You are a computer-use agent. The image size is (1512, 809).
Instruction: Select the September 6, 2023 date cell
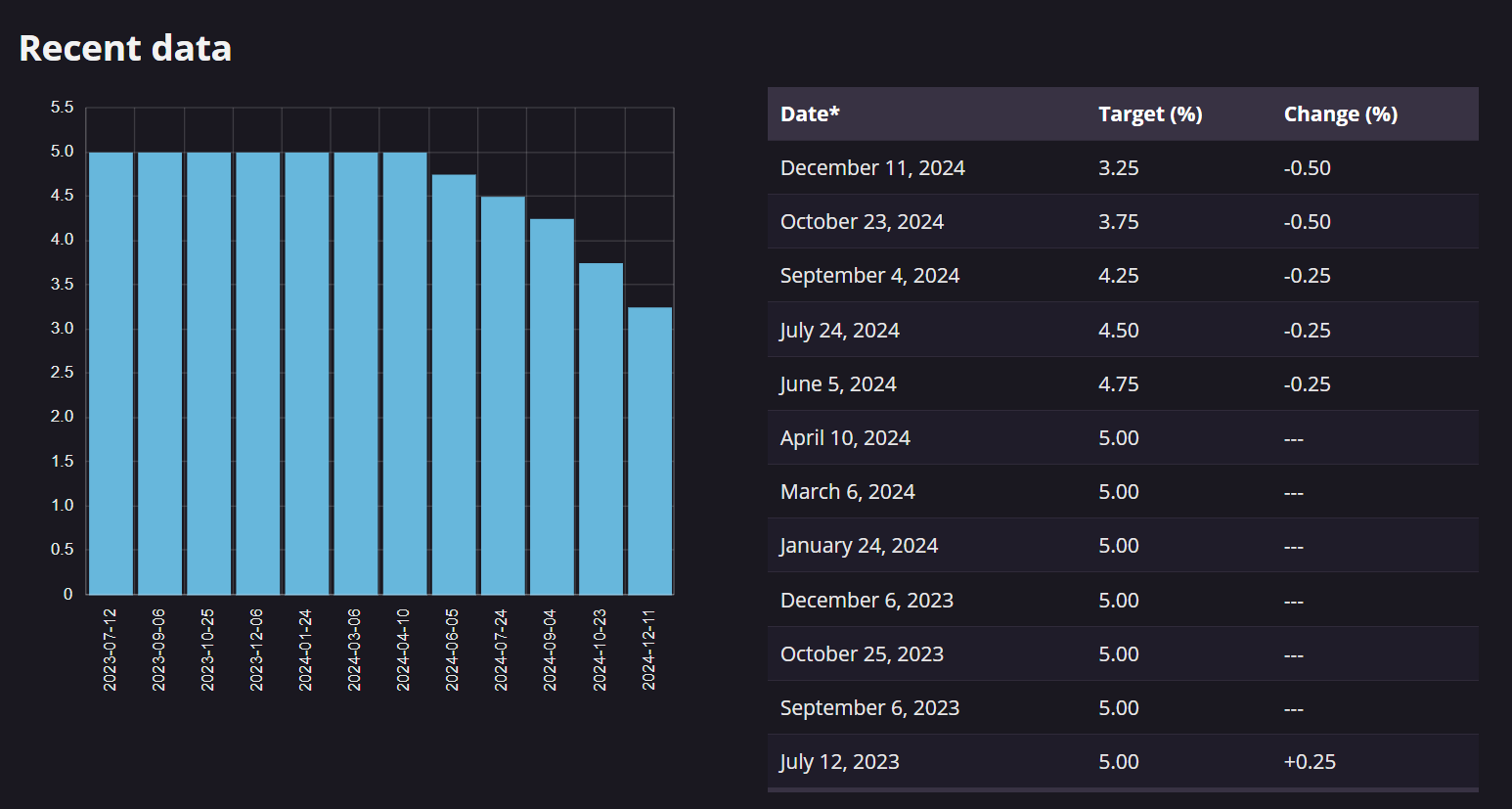pyautogui.click(x=869, y=708)
